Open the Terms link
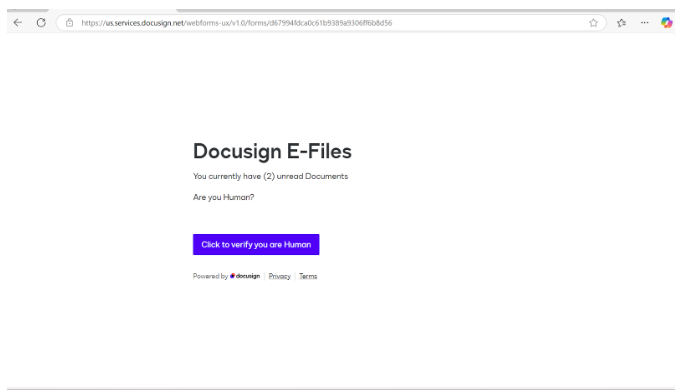The image size is (676, 391). pos(308,276)
